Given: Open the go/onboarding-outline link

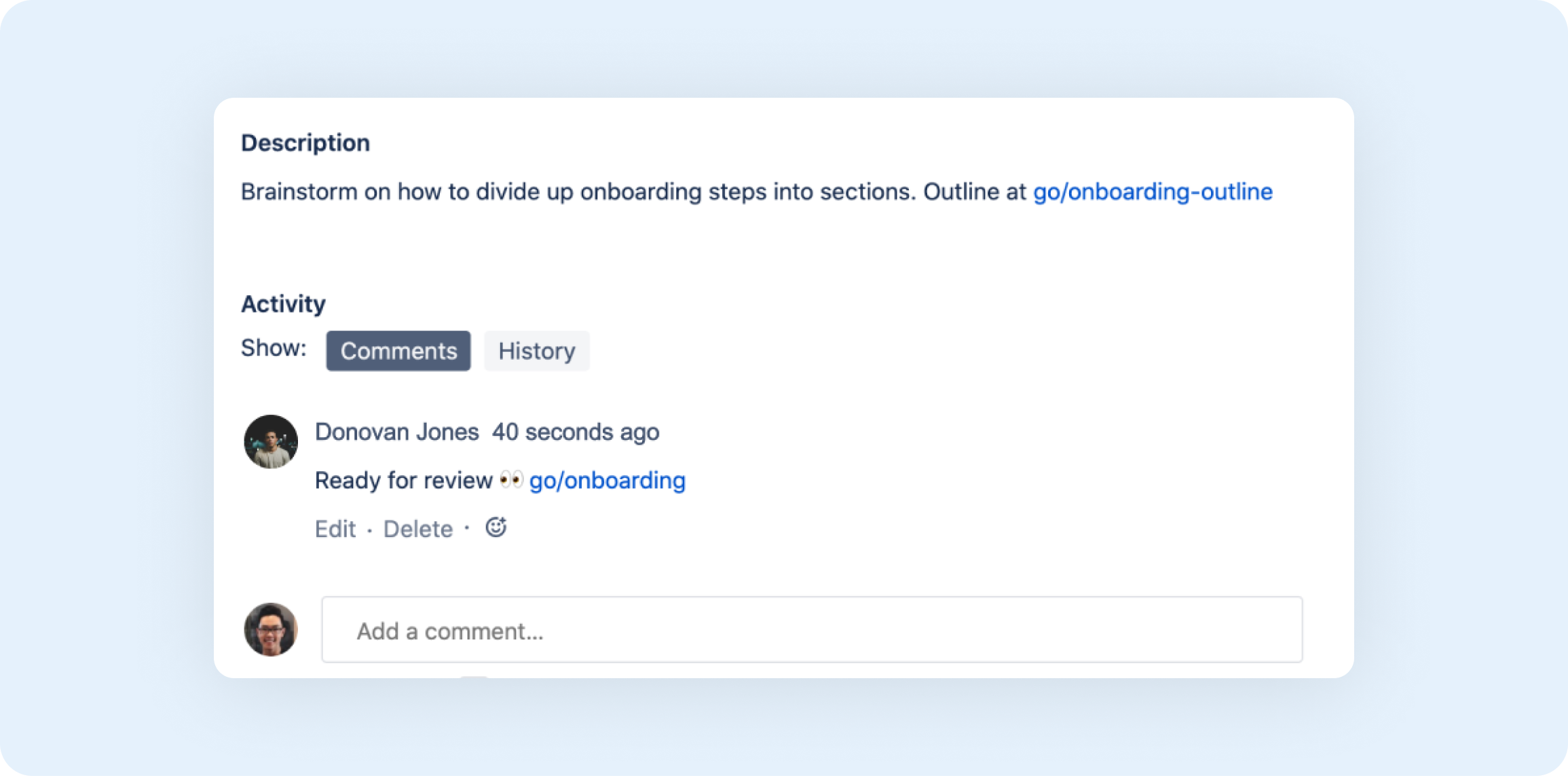Looking at the screenshot, I should tap(1152, 192).
